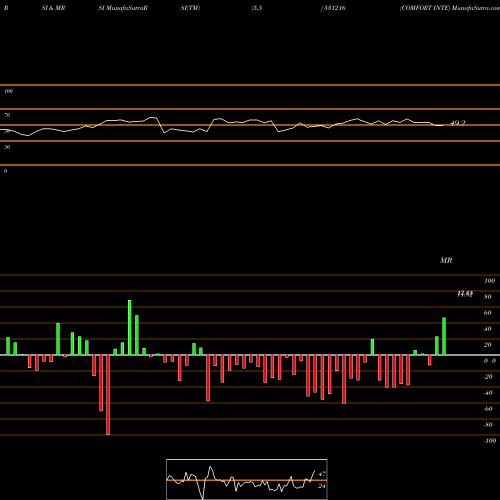Click the 80 axis label on histogram
This screenshot has width=500, height=500.
[x=488, y=297]
